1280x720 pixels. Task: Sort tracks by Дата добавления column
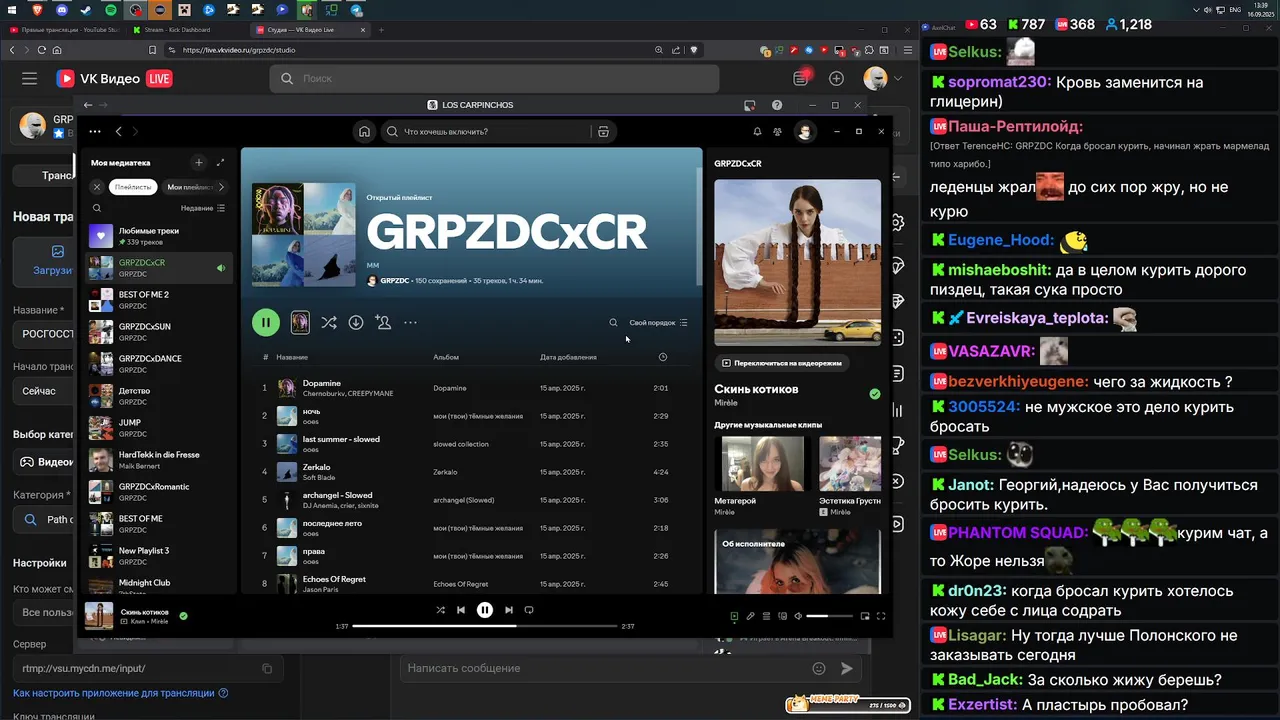tap(568, 357)
